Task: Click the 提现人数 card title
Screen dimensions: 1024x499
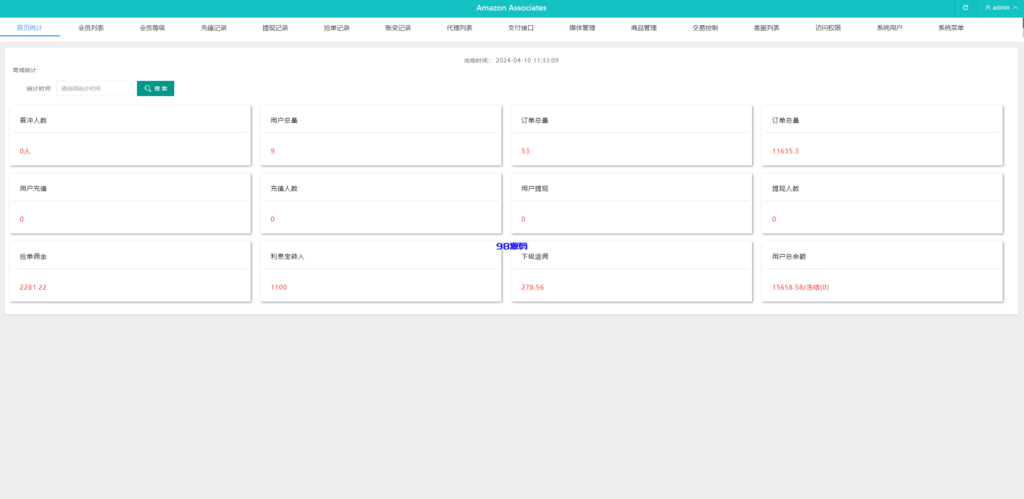Action: point(786,188)
